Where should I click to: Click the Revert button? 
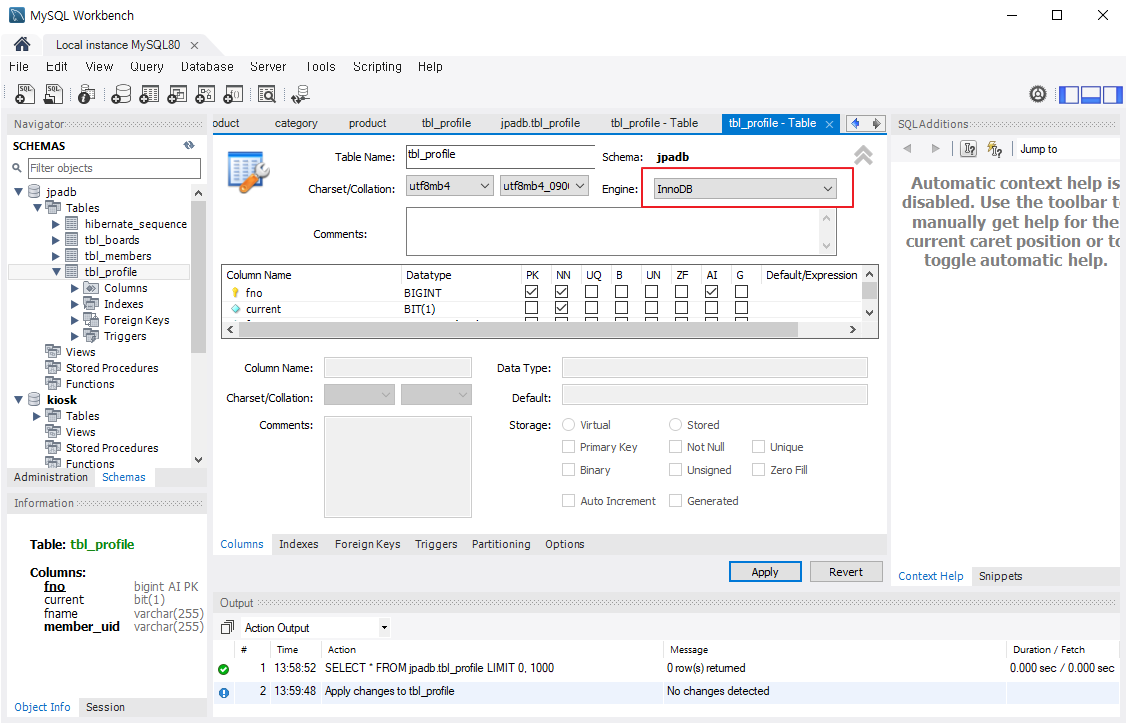[x=846, y=572]
